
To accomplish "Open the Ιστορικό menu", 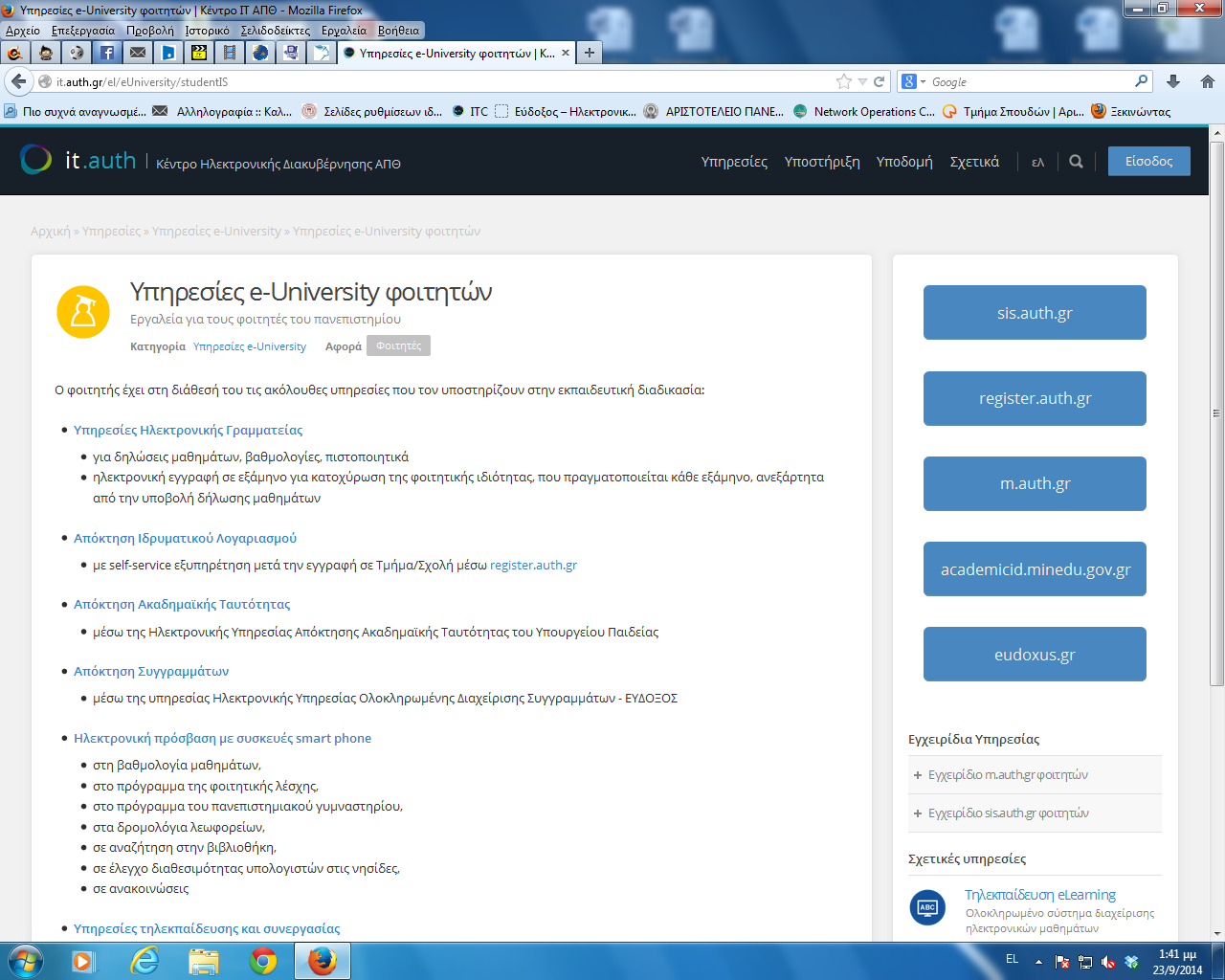I will [x=208, y=30].
